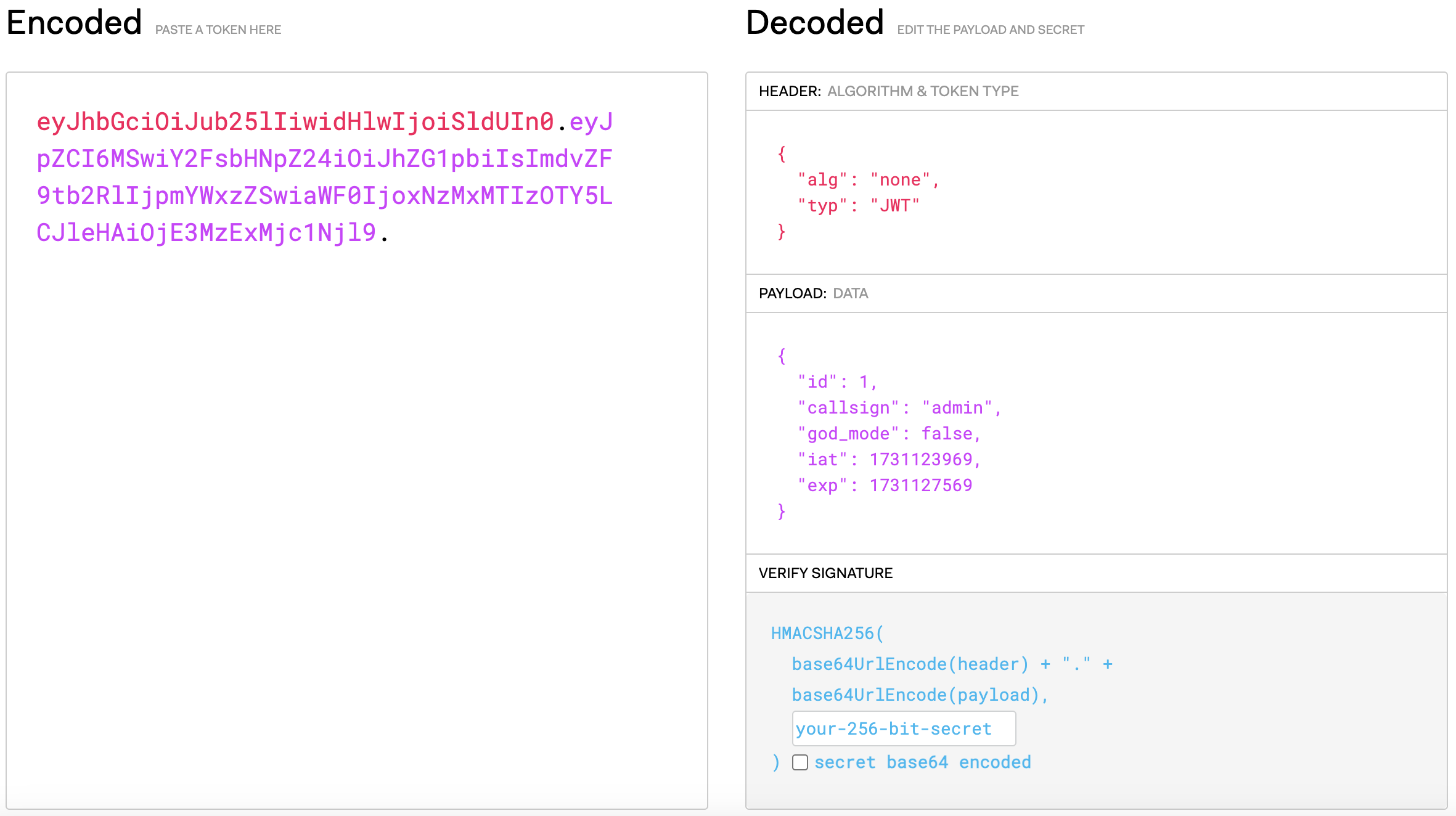The width and height of the screenshot is (1456, 816).
Task: Click the VERIFY SIGNATURE section label
Action: tap(825, 573)
